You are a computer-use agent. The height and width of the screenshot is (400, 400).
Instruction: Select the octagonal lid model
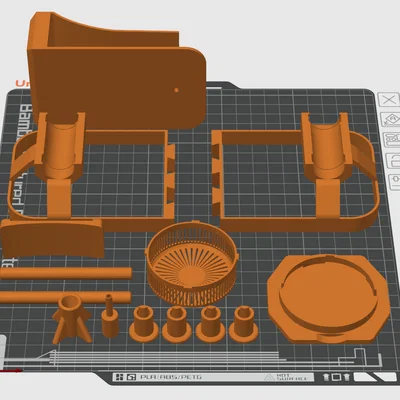(328, 298)
